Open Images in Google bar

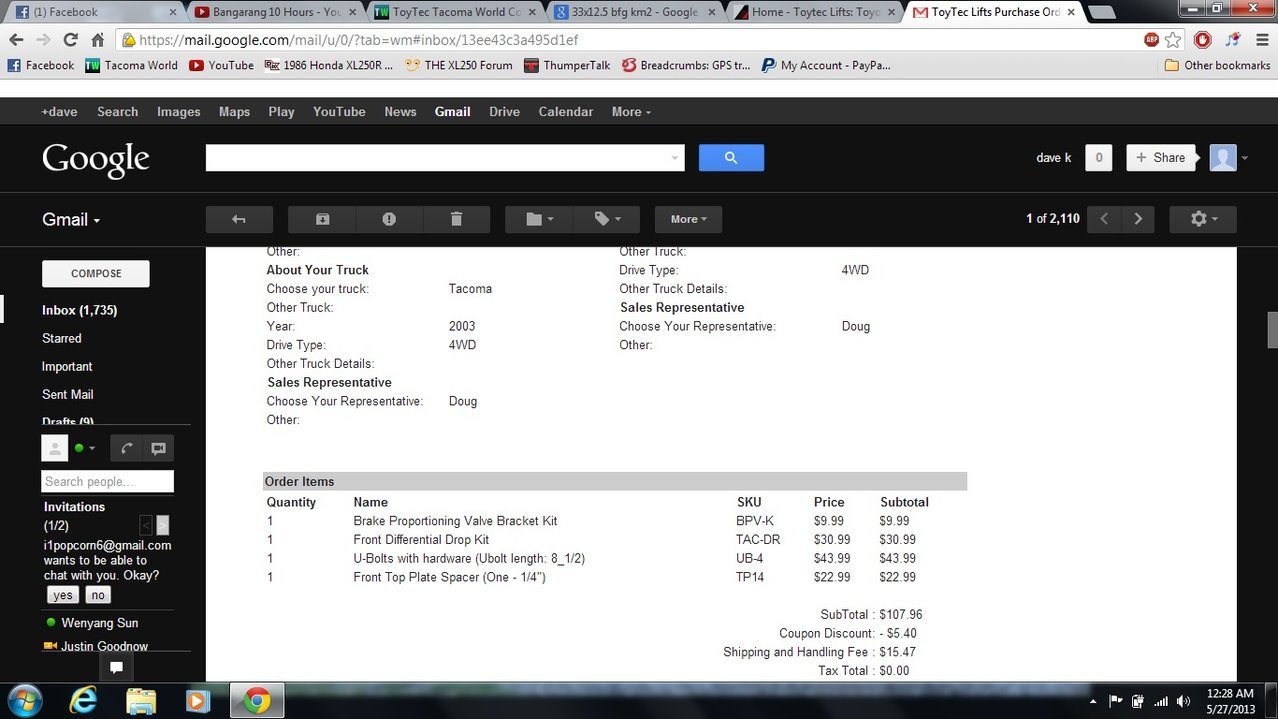click(179, 112)
